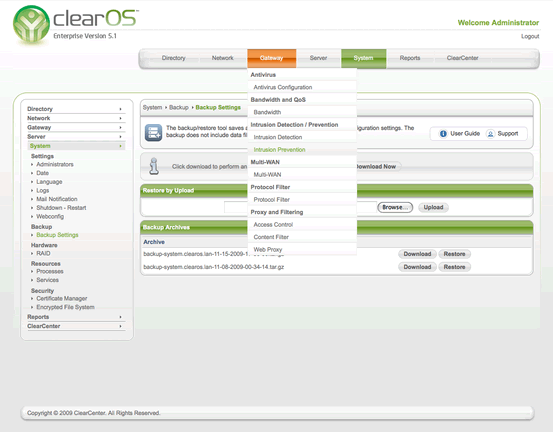Open Administrators in sidebar settings
Image resolution: width=553 pixels, height=432 pixels.
(x=55, y=164)
